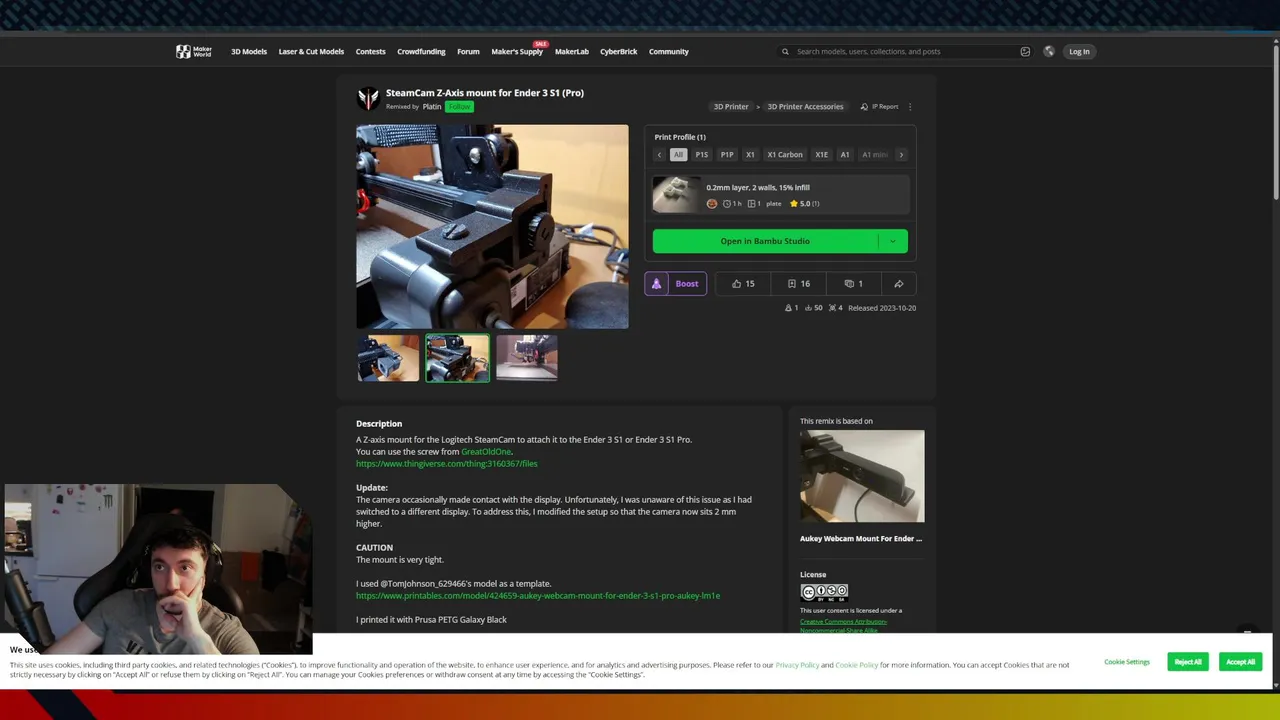This screenshot has height=720, width=1280.
Task: Click the IP Report link
Action: 879,106
